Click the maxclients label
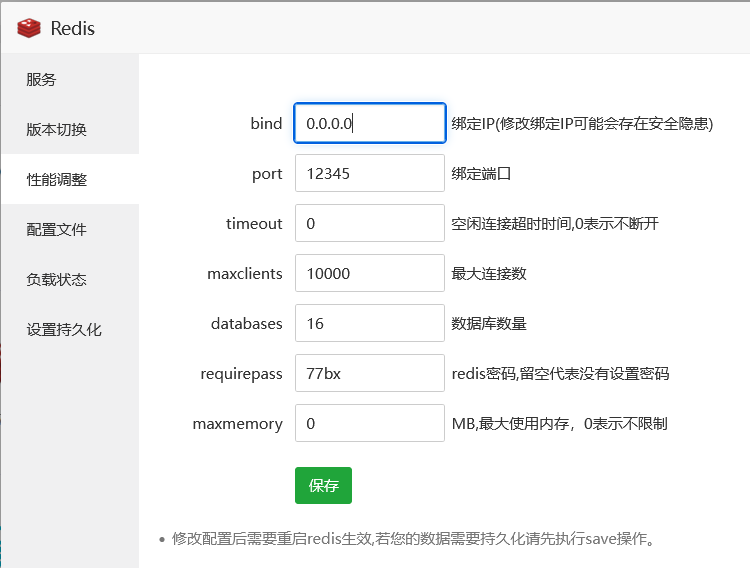The image size is (750, 568). [245, 274]
